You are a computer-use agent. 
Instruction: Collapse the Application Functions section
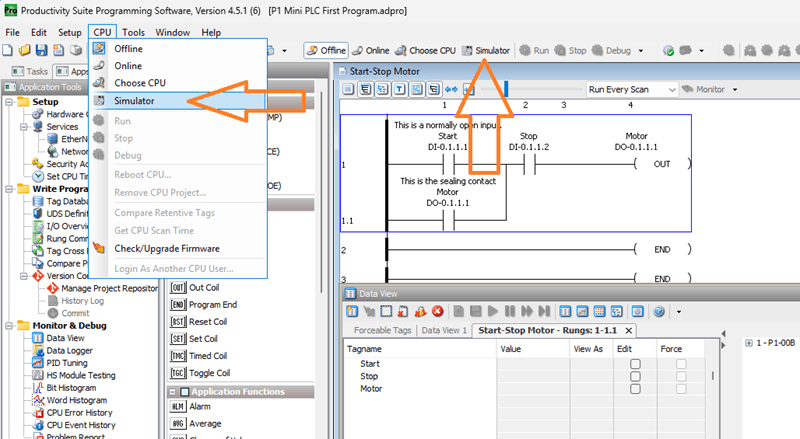click(172, 392)
